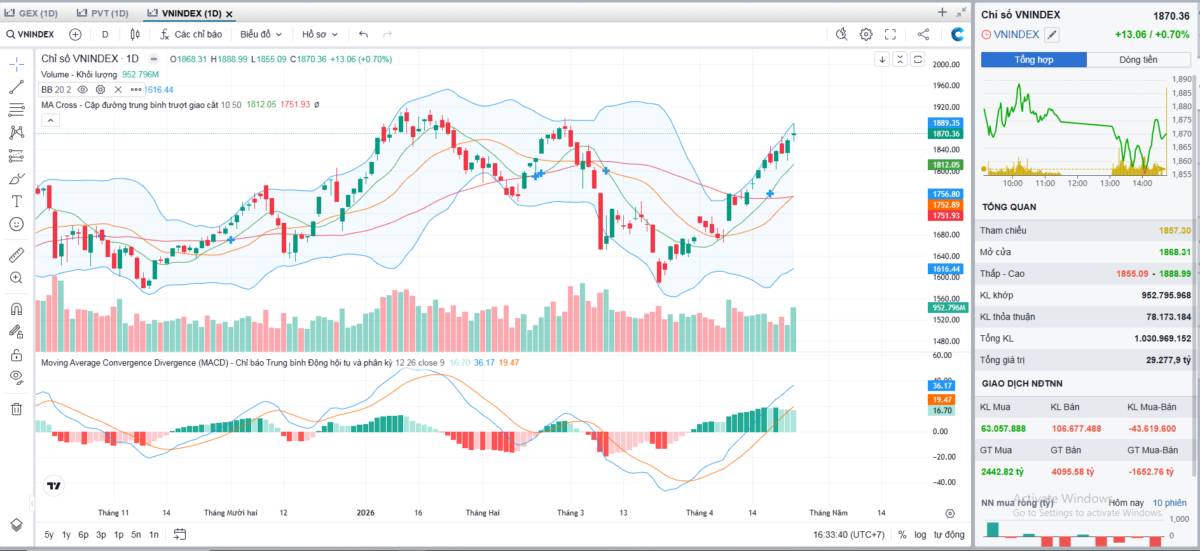Open the pattern drawing tool
Image resolution: width=1200 pixels, height=551 pixels.
point(16,132)
